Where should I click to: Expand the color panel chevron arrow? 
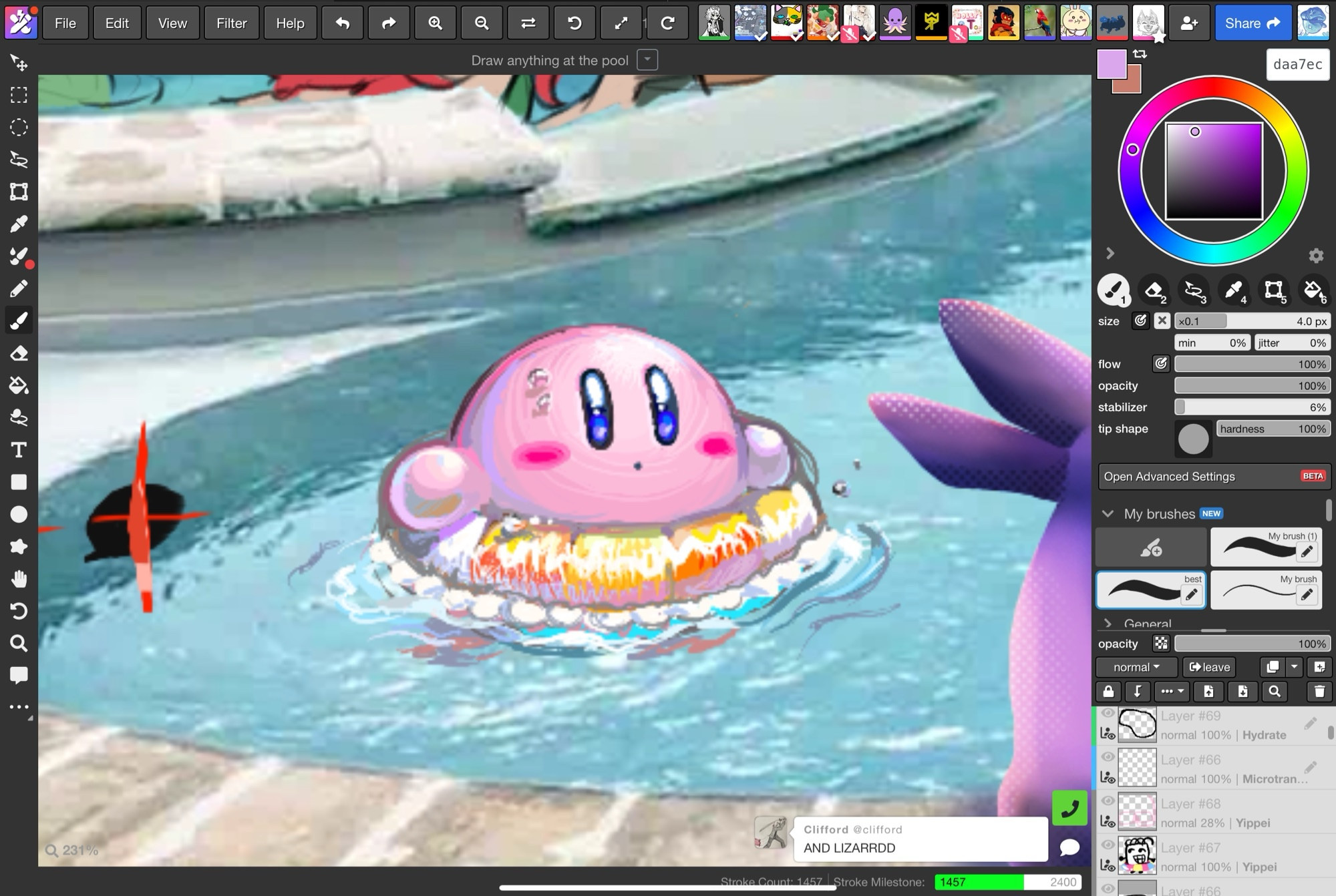[x=1110, y=254]
